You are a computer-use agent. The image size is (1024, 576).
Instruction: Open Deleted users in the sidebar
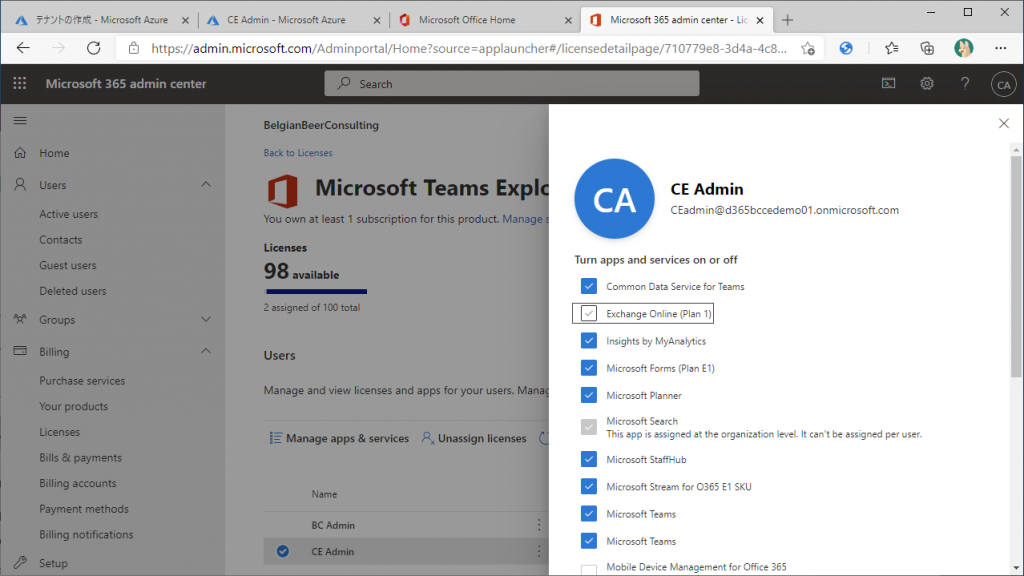tap(72, 291)
